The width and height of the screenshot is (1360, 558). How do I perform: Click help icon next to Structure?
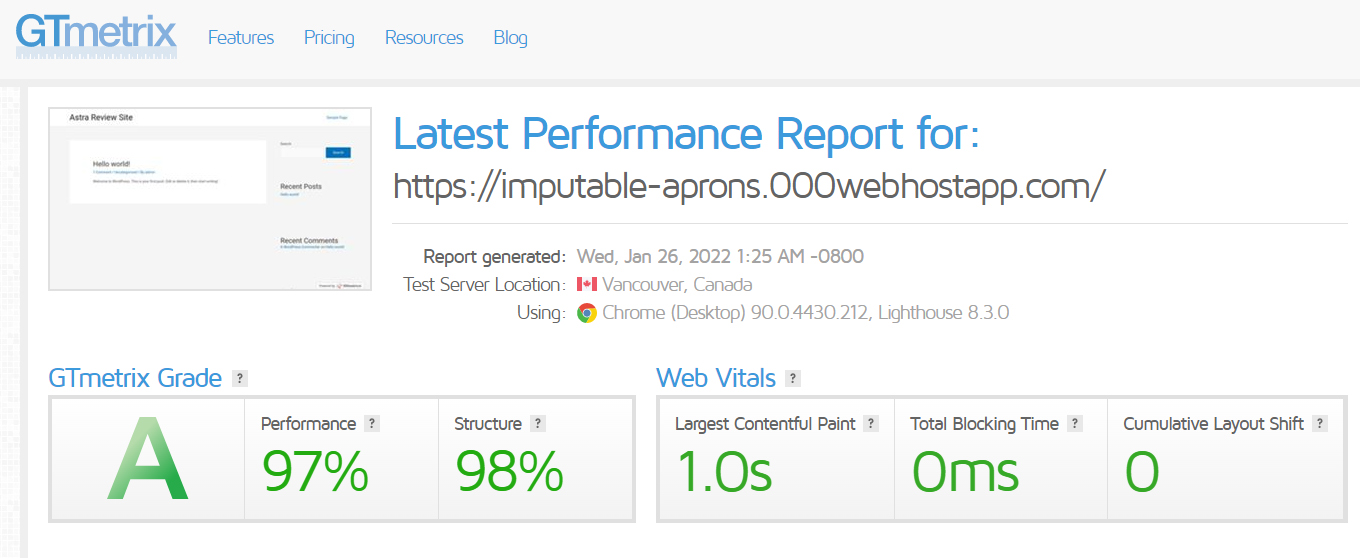[538, 424]
